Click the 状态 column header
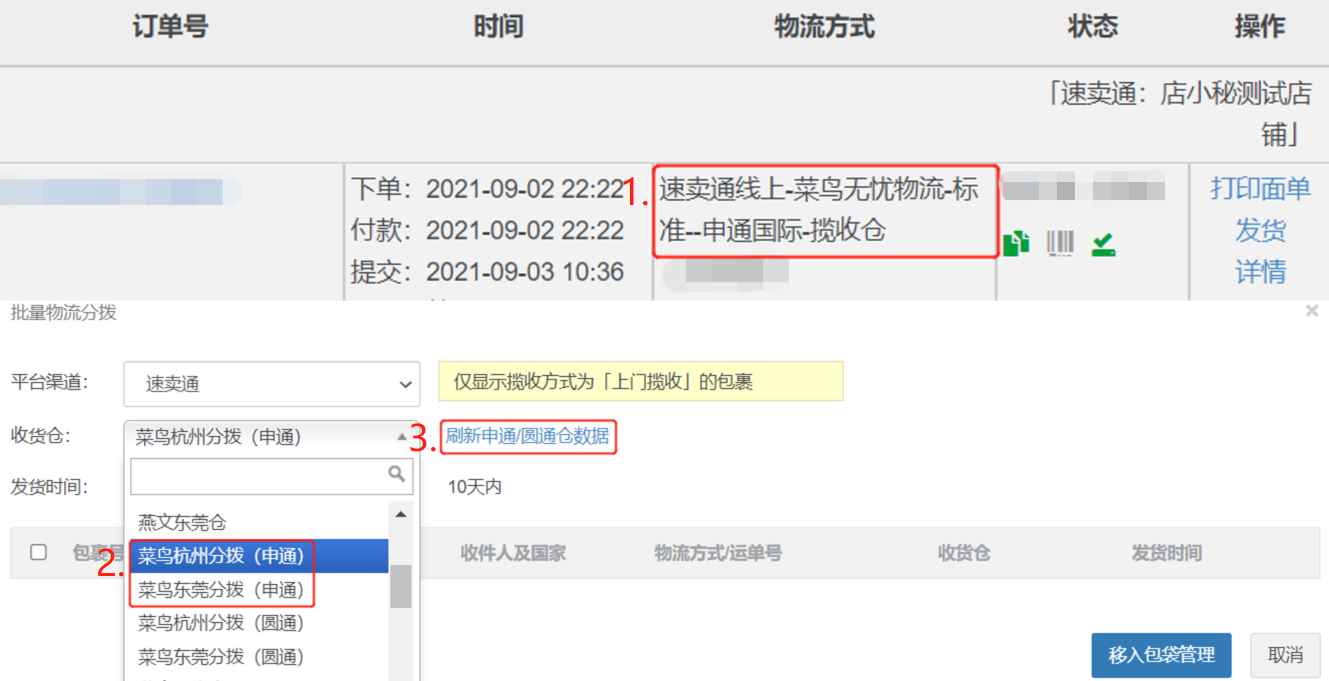1329x681 pixels. point(1092,27)
